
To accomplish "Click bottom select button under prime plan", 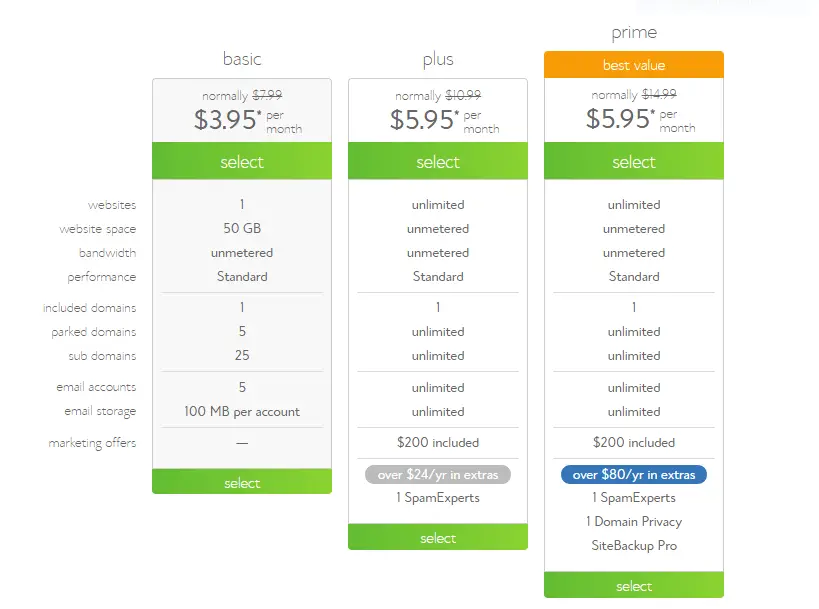I will click(x=634, y=585).
